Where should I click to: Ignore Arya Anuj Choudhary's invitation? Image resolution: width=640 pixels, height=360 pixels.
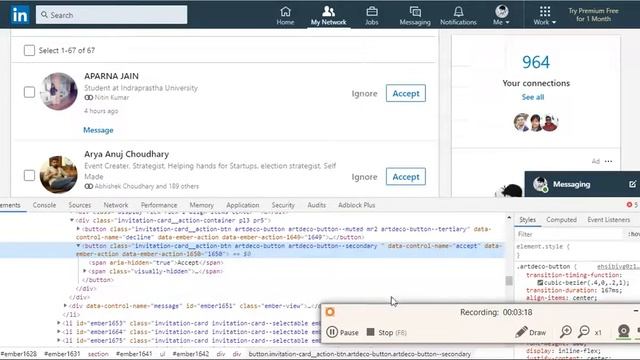pyautogui.click(x=364, y=177)
